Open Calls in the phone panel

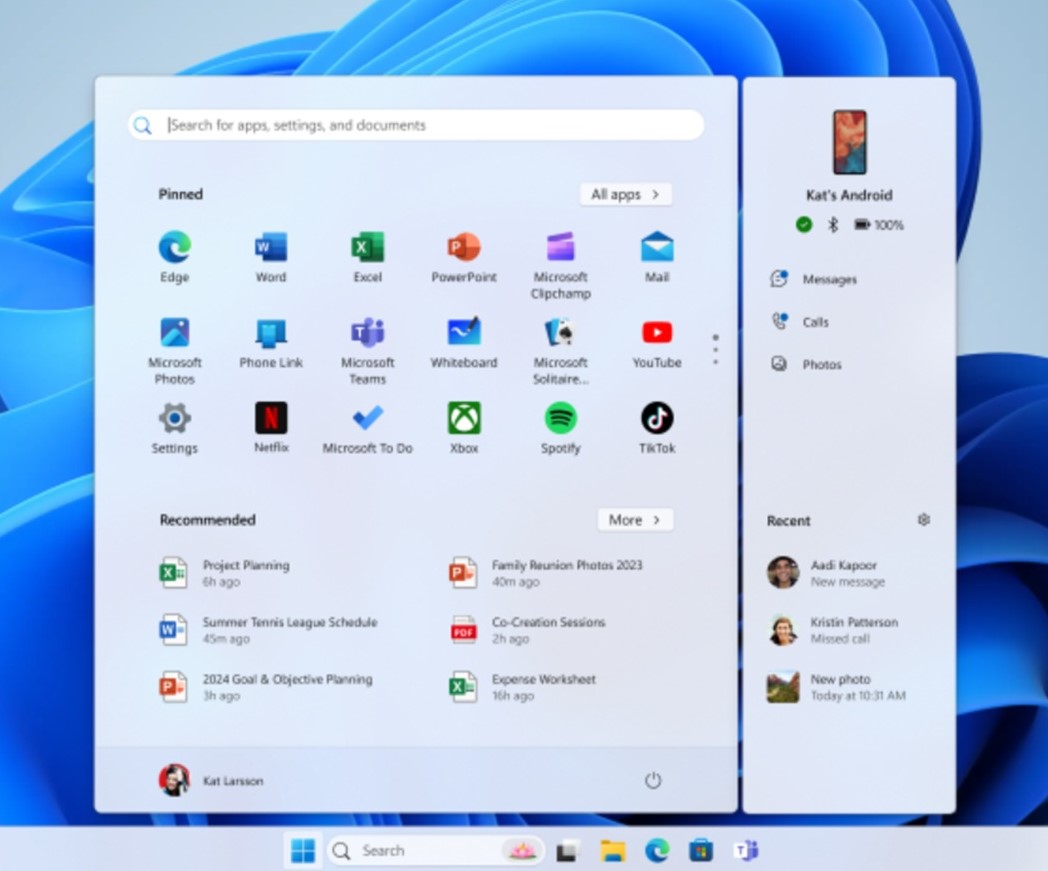tap(815, 322)
